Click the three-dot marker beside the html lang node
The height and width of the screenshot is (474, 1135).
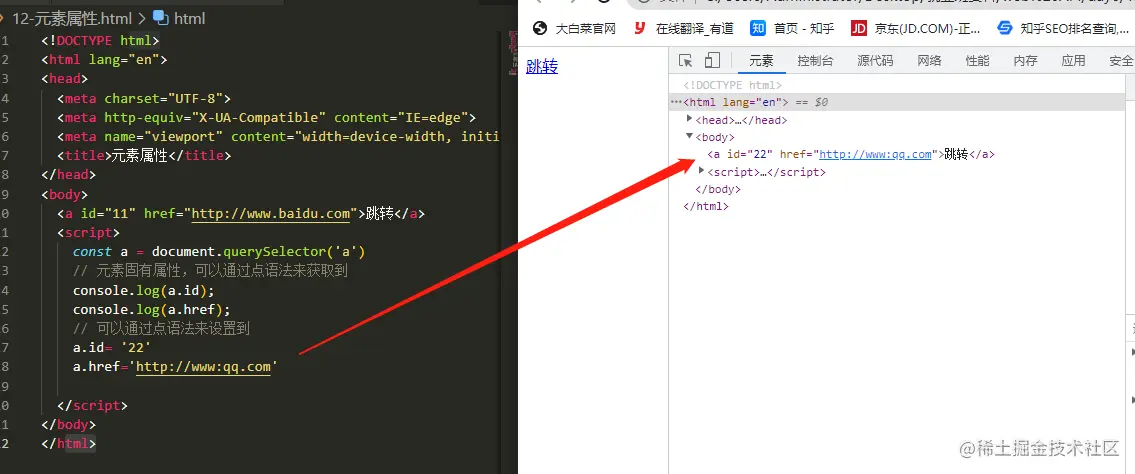pyautogui.click(x=676, y=103)
